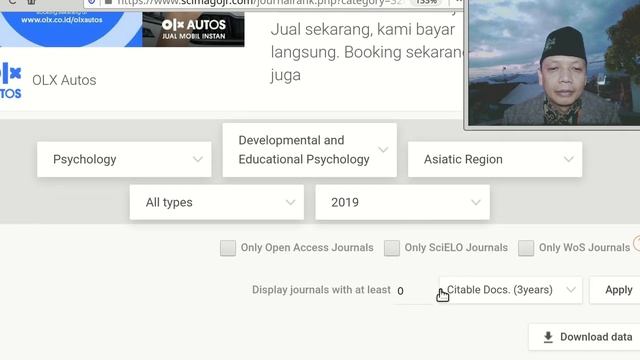Viewport: 640px width, 360px height.
Task: Click the OLX logo beside OLX Autos
Action: 11,80
